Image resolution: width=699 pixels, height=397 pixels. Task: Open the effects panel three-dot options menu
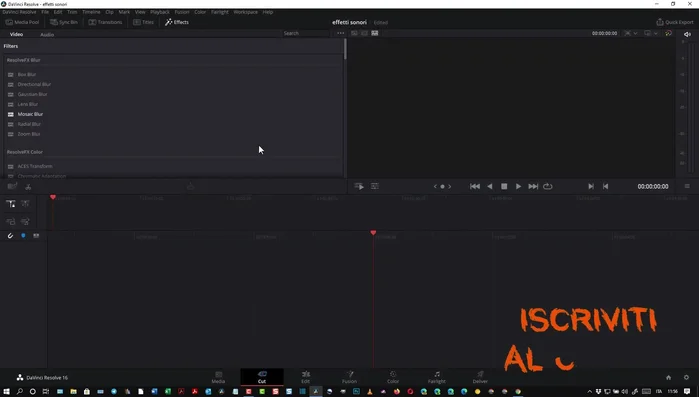[341, 33]
